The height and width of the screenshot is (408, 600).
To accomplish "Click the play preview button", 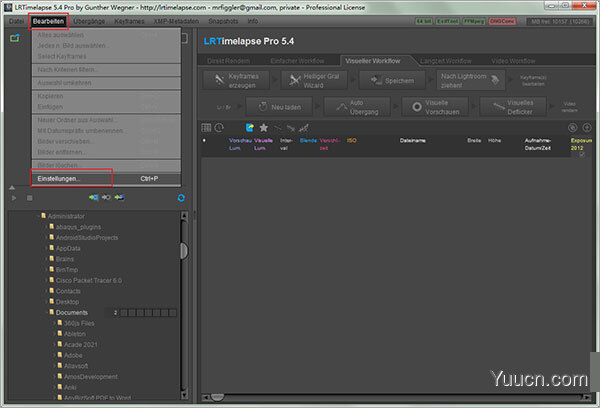I will pos(14,198).
